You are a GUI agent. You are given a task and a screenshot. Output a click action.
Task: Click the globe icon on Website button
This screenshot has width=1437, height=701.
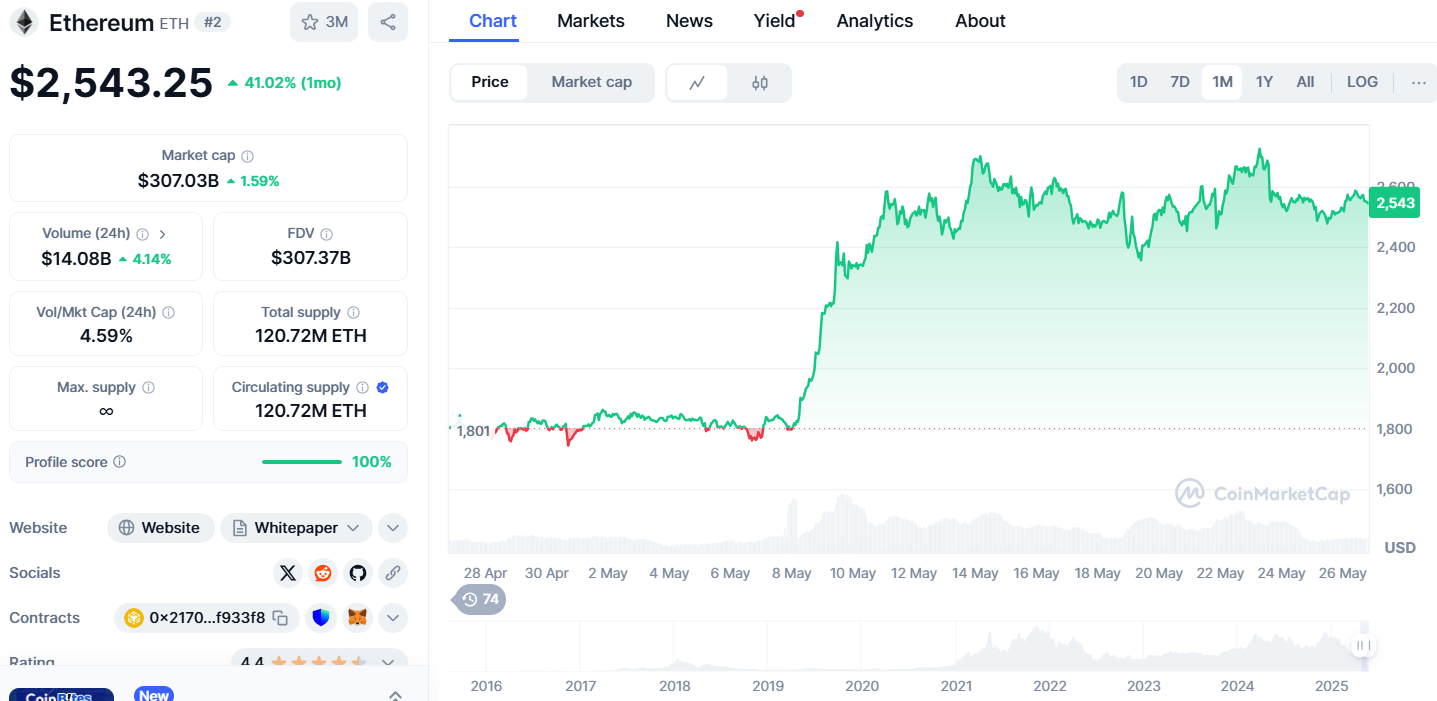pos(126,528)
